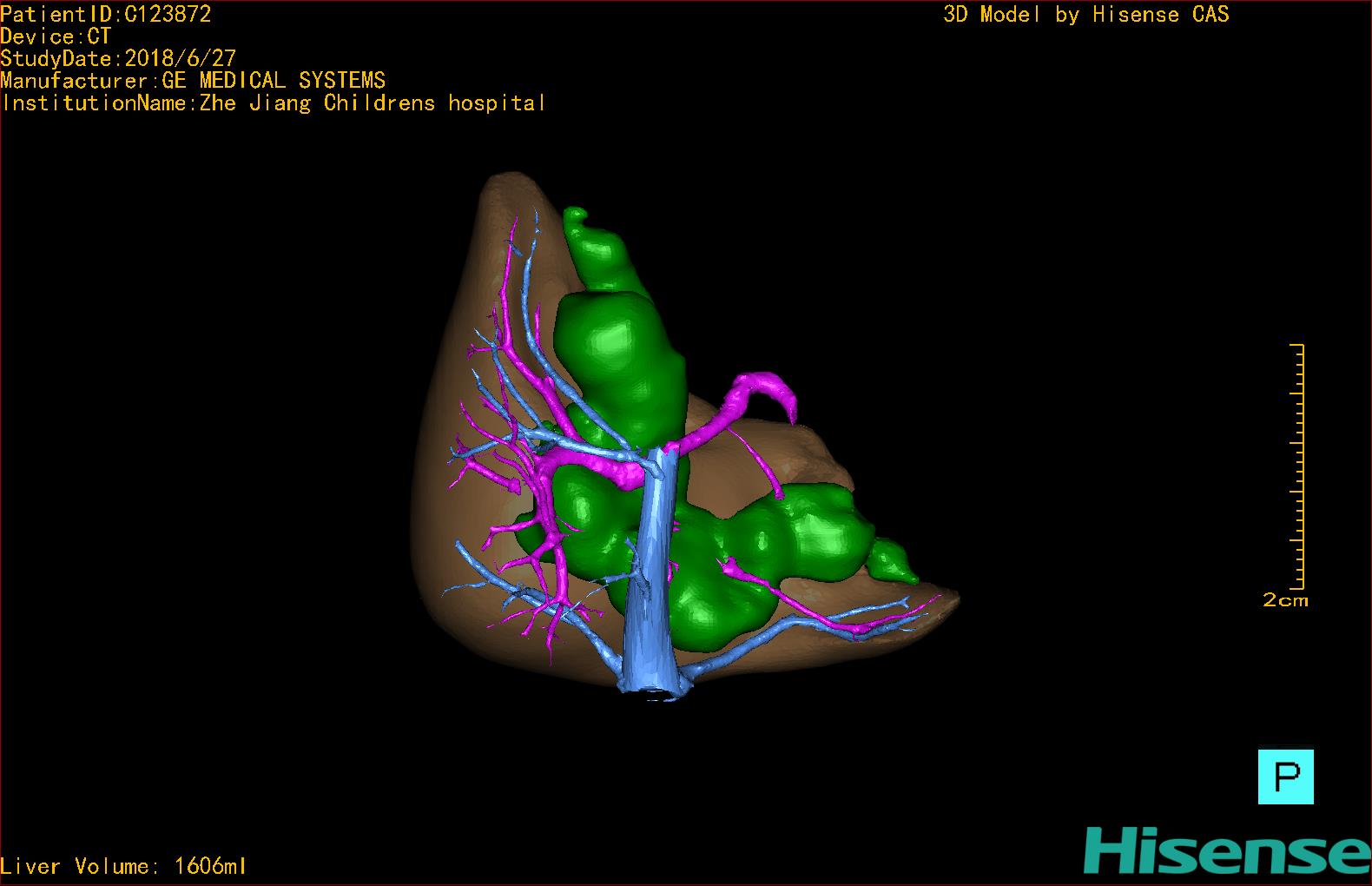Pick the curved magenta vessel tip at upper right
The width and height of the screenshot is (1372, 886).
tap(769, 389)
